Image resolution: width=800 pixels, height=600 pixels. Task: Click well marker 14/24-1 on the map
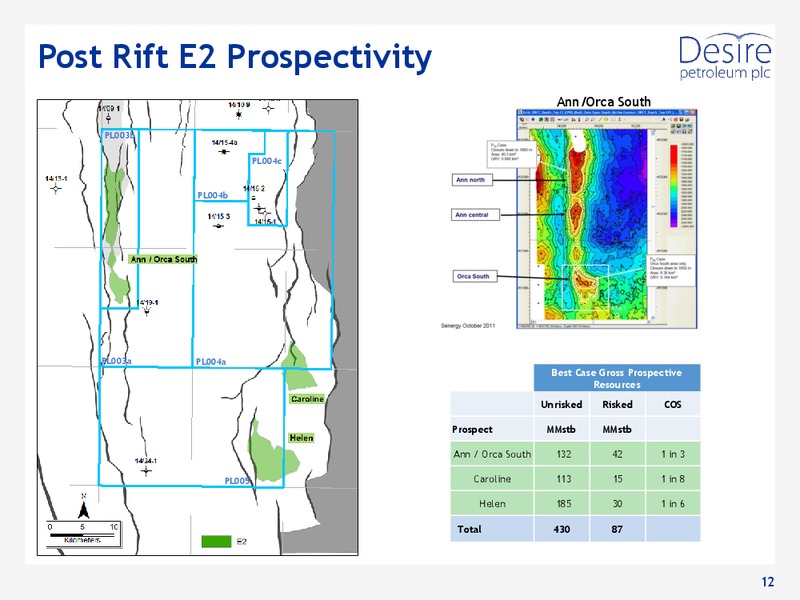pos(146,471)
